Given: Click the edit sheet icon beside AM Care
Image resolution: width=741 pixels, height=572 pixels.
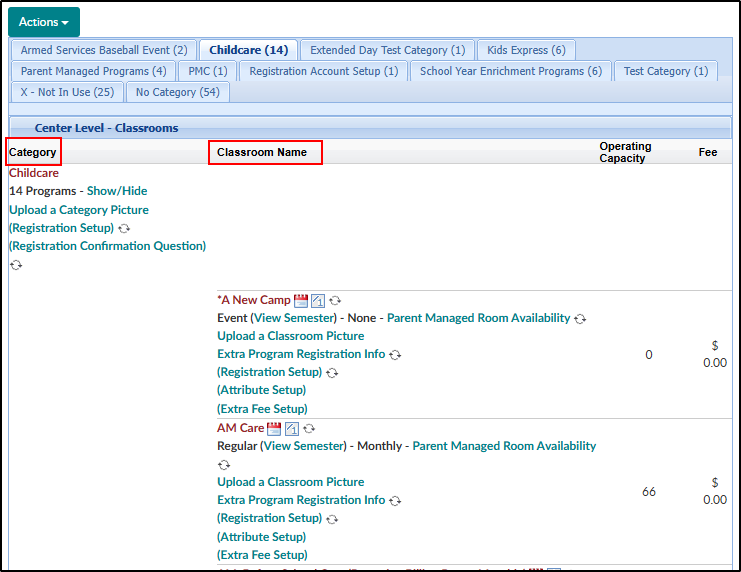Looking at the screenshot, I should 292,428.
